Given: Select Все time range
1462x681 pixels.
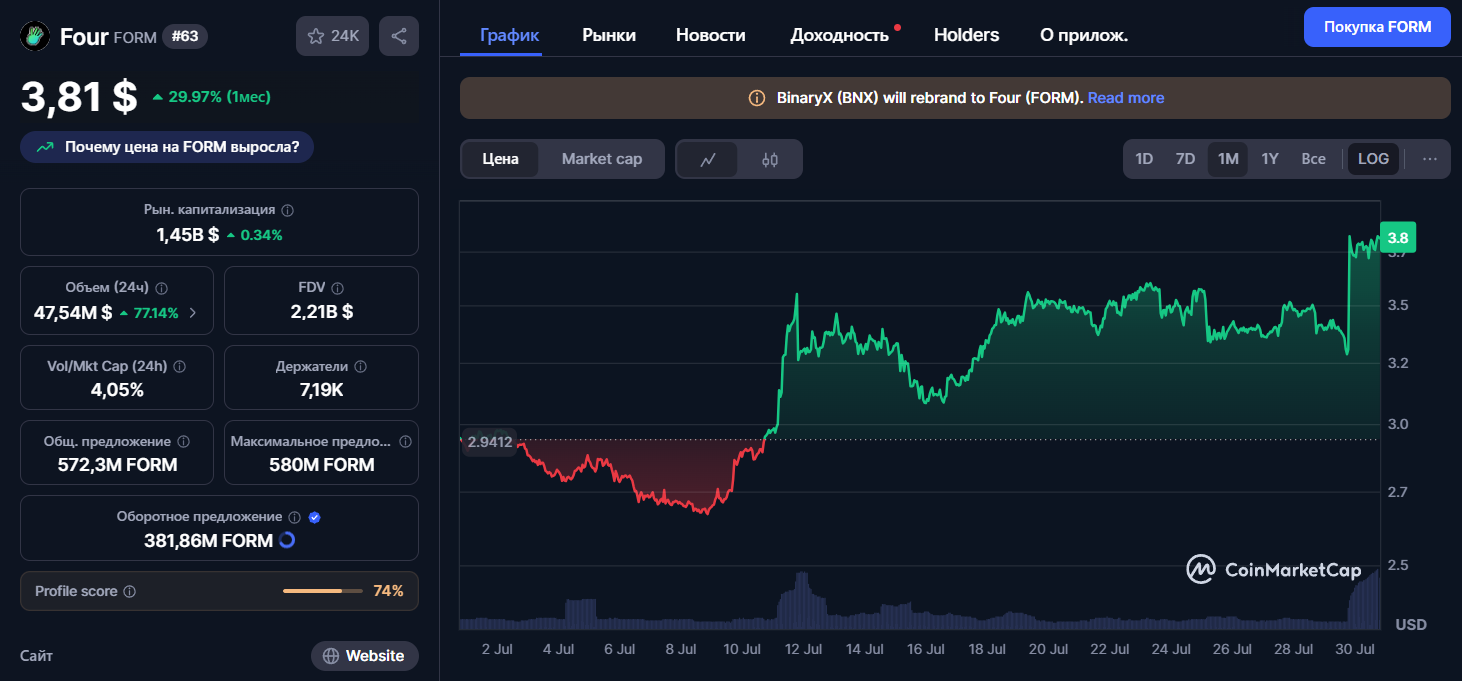Looking at the screenshot, I should [1313, 159].
